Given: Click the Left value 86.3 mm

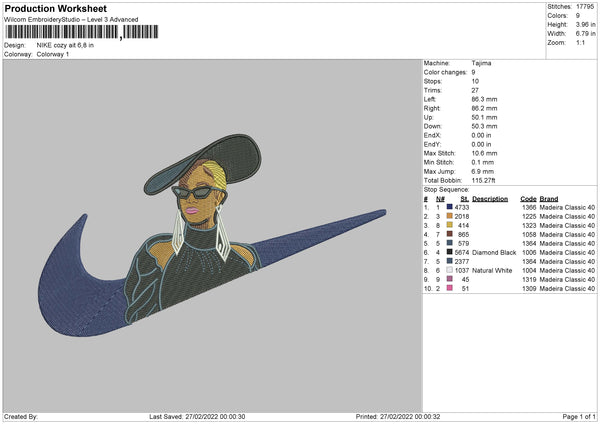Looking at the screenshot, I should [484, 99].
